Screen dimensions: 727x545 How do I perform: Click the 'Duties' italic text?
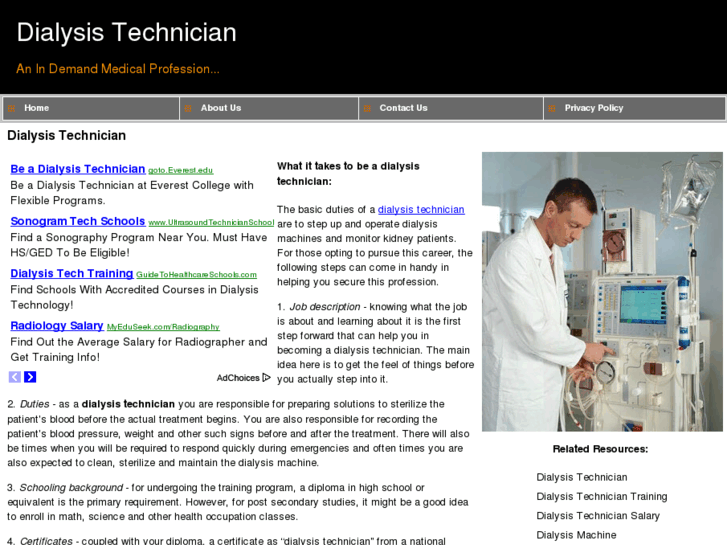tap(34, 404)
